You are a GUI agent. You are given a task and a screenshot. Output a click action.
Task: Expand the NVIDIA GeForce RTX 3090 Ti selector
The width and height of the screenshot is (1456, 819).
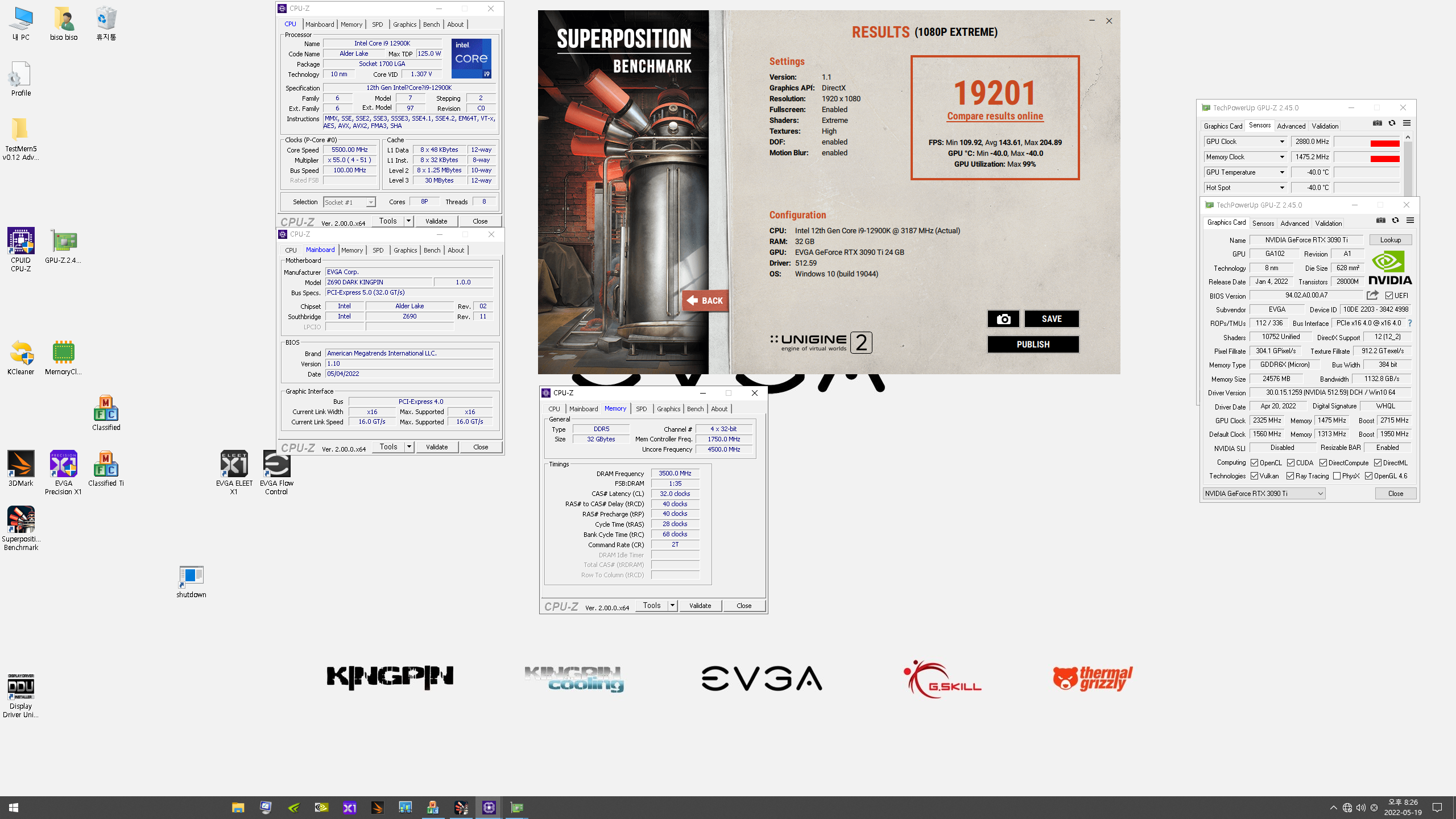click(1264, 494)
